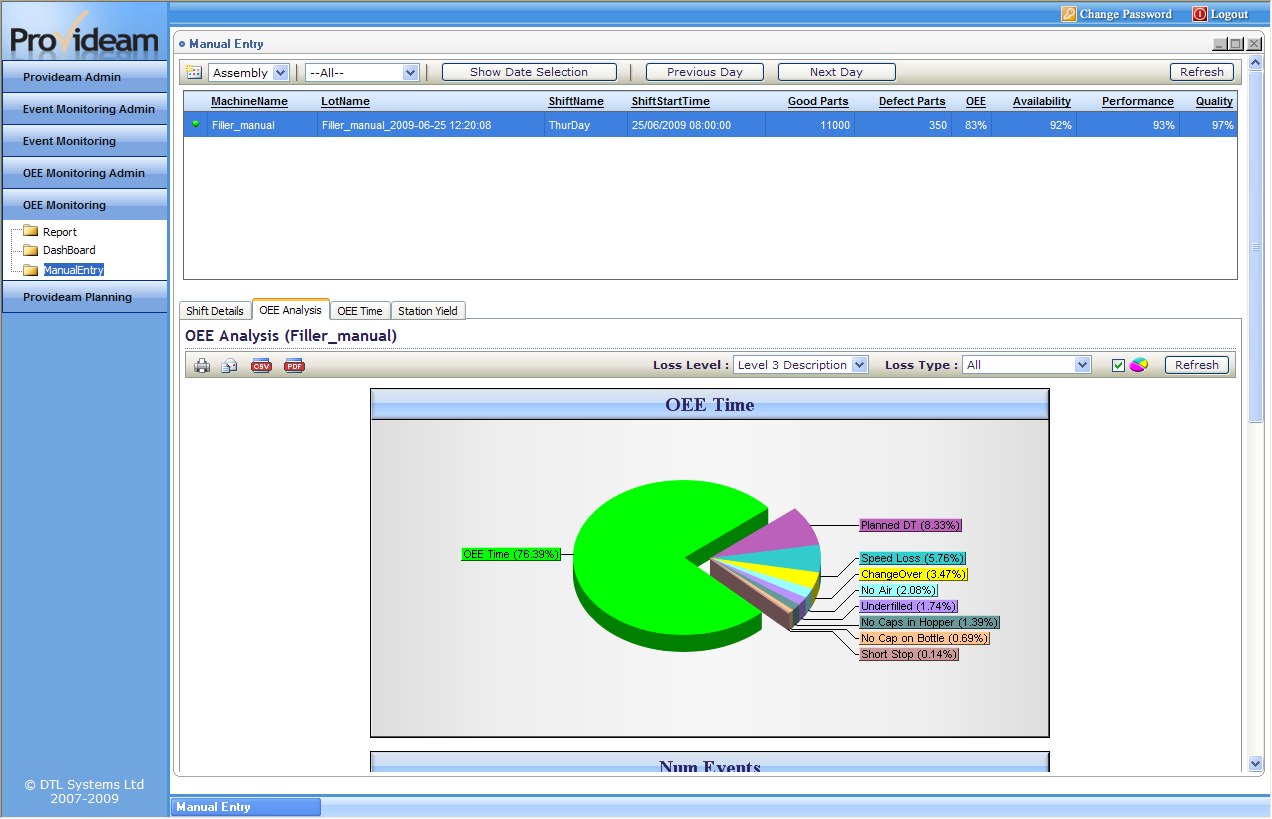
Task: Click the Filler_manual machine name cell
Action: [243, 125]
